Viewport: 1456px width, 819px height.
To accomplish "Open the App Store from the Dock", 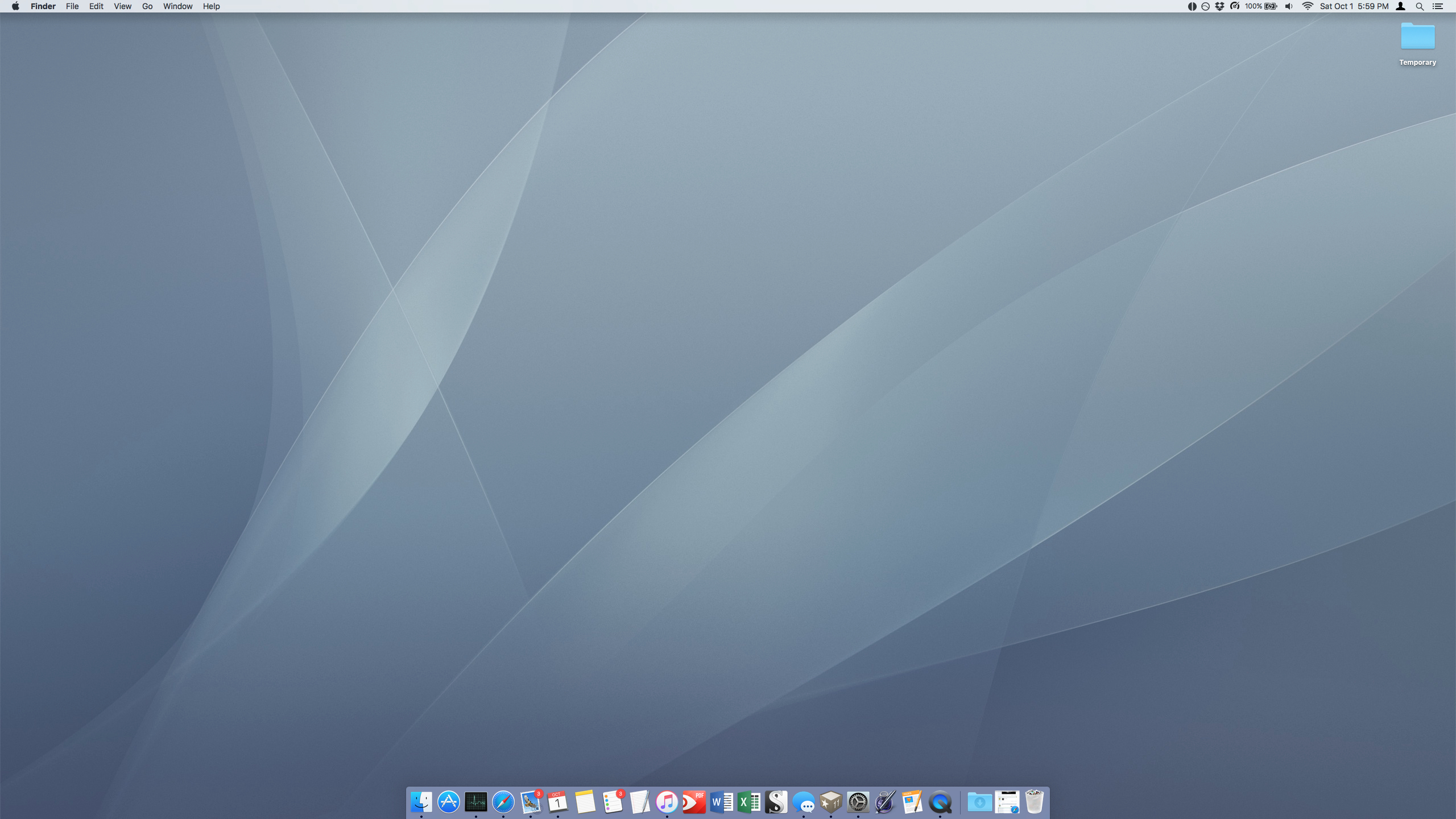I will click(449, 802).
